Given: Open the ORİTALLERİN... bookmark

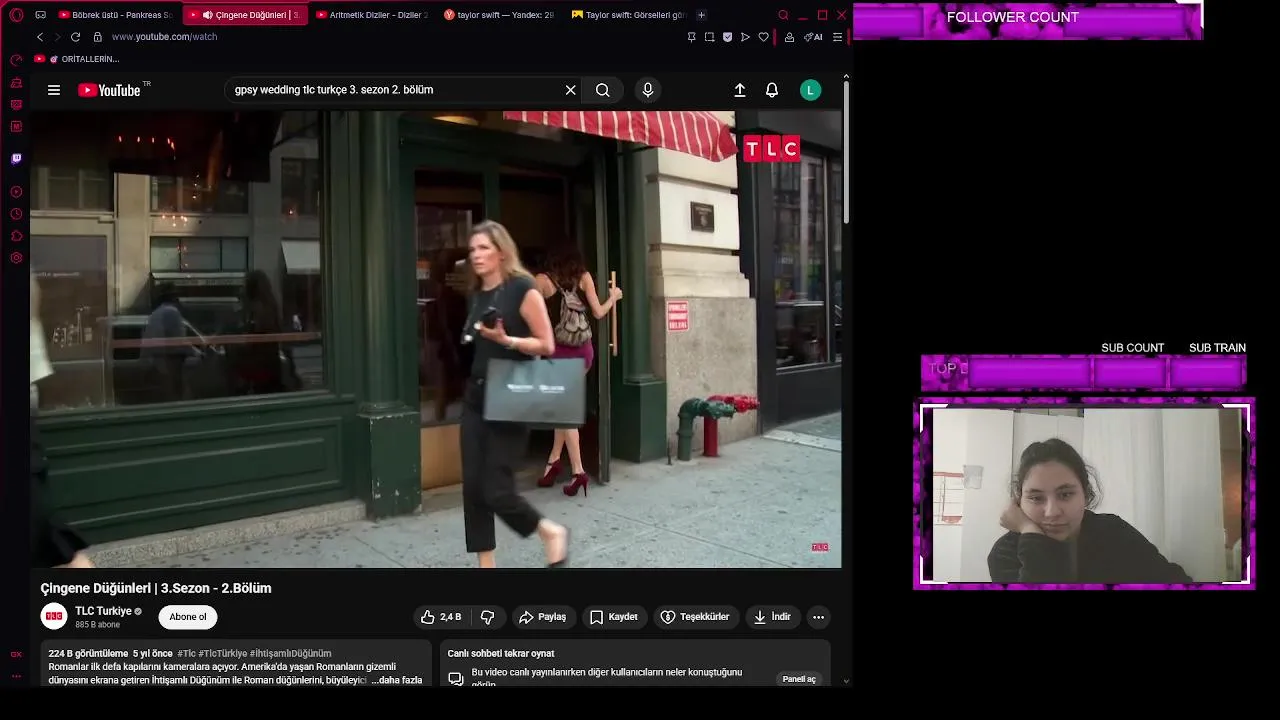Looking at the screenshot, I should pos(77,59).
